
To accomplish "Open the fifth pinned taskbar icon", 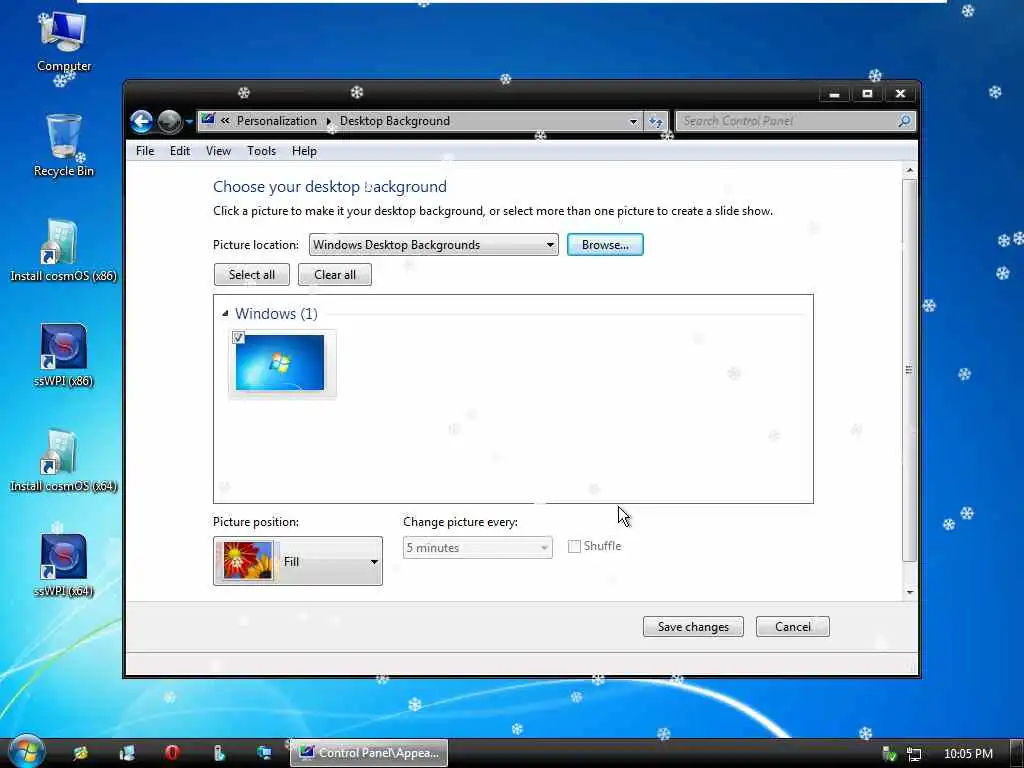I will (264, 753).
